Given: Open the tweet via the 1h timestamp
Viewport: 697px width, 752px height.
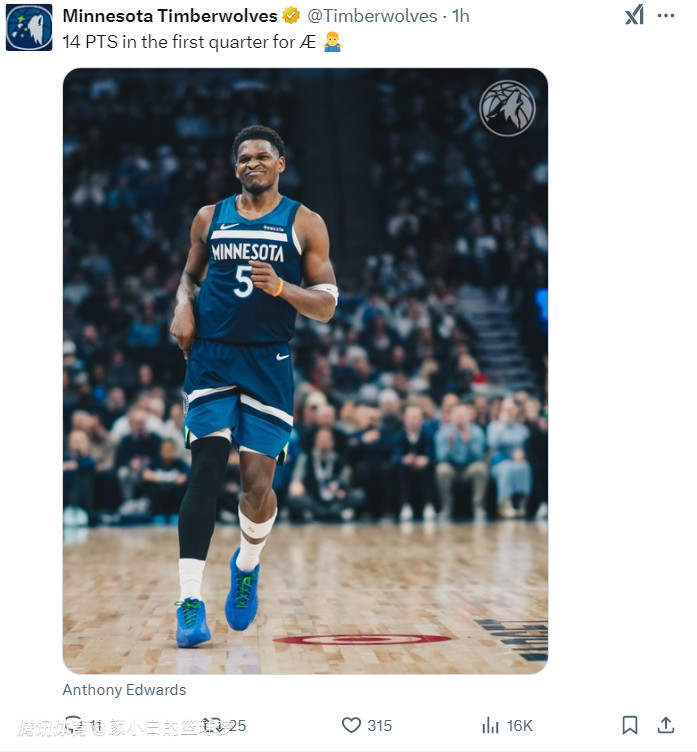Looking at the screenshot, I should 461,16.
